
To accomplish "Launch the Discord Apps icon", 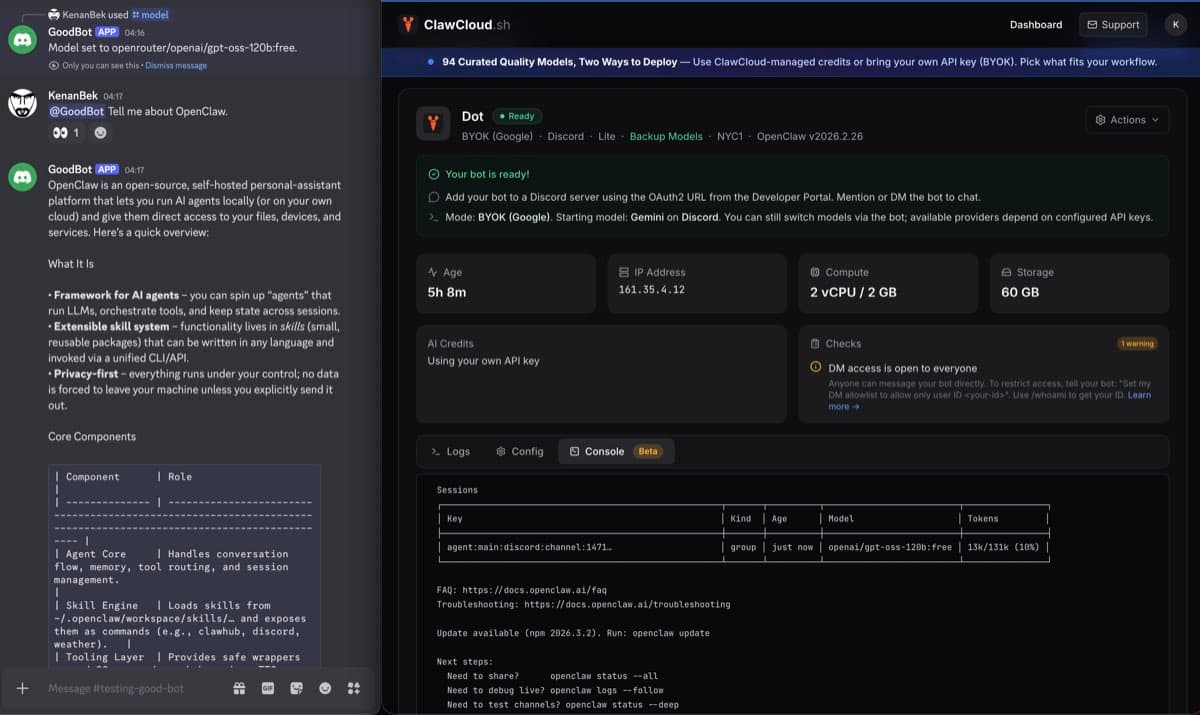I will 352,688.
